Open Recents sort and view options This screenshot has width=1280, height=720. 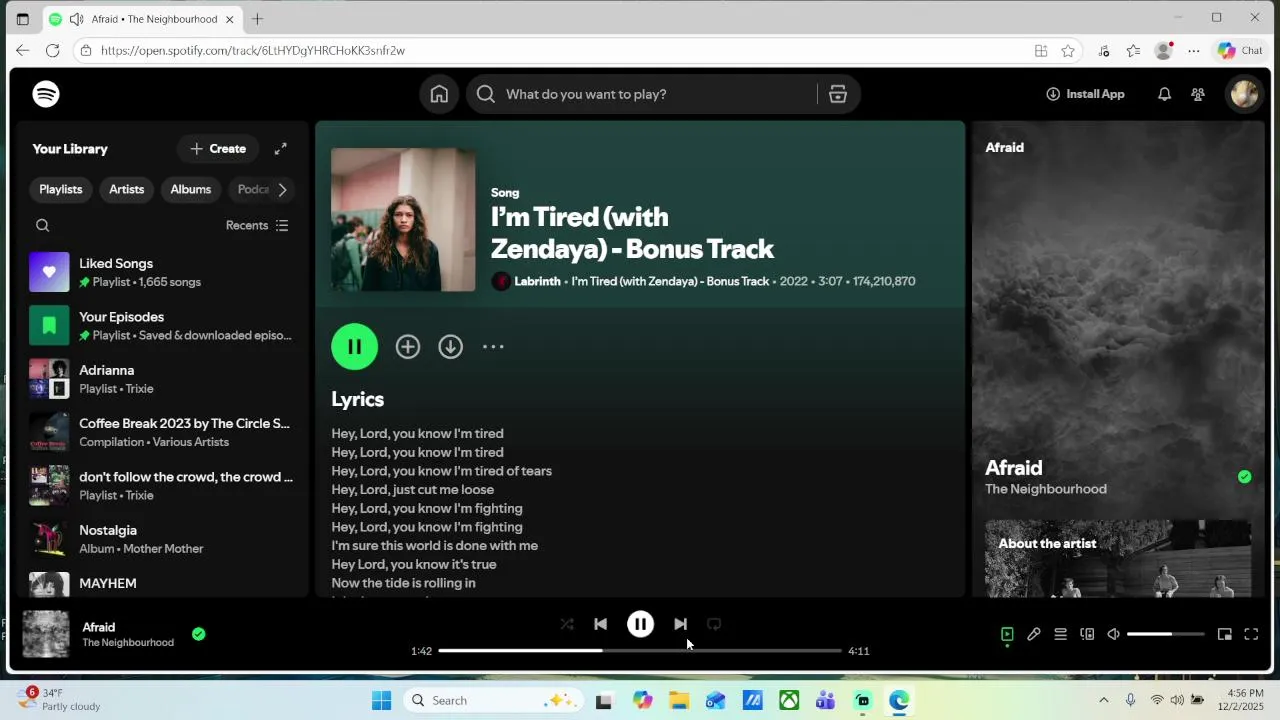[257, 226]
